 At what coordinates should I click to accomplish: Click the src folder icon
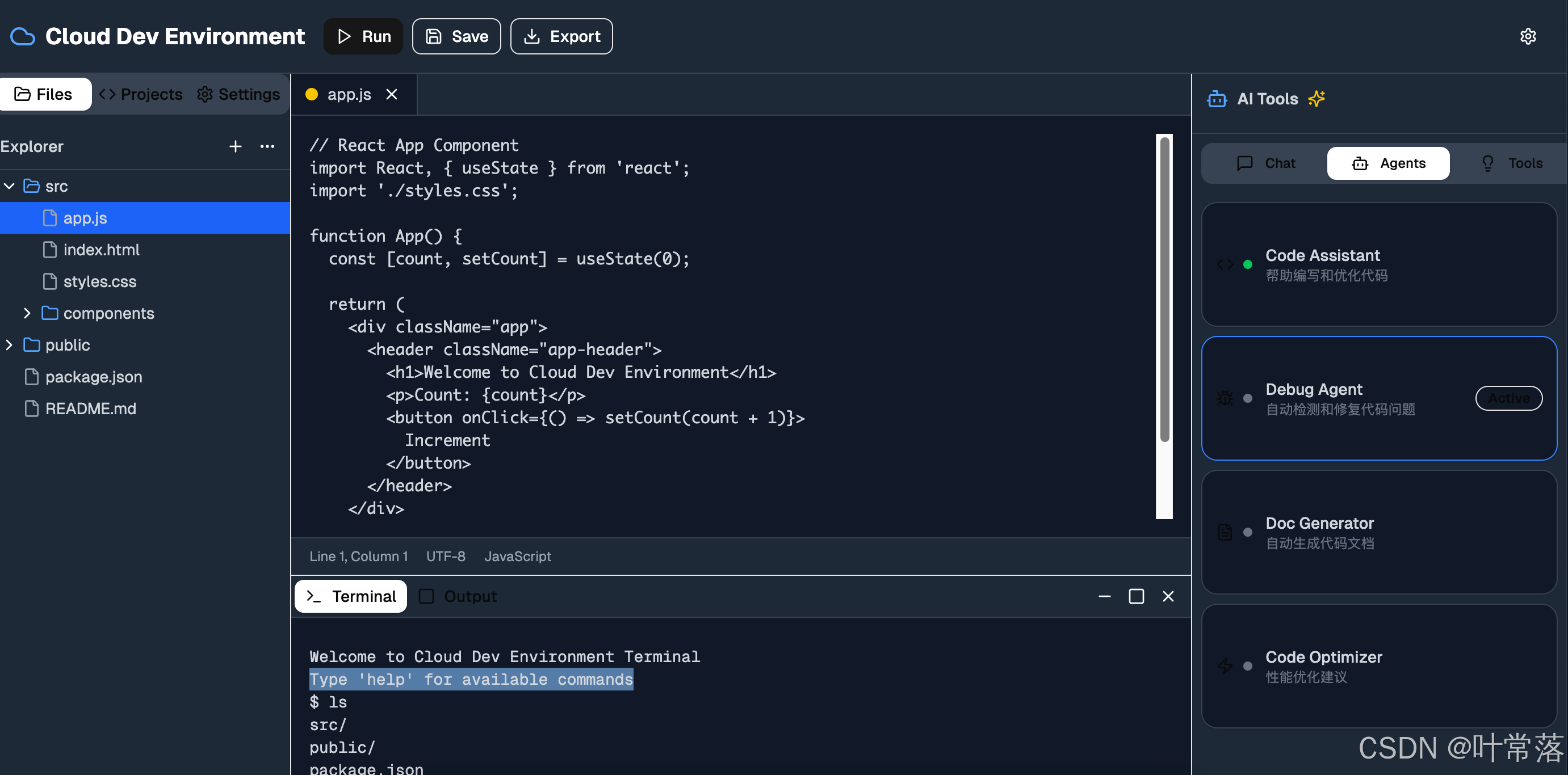click(32, 186)
